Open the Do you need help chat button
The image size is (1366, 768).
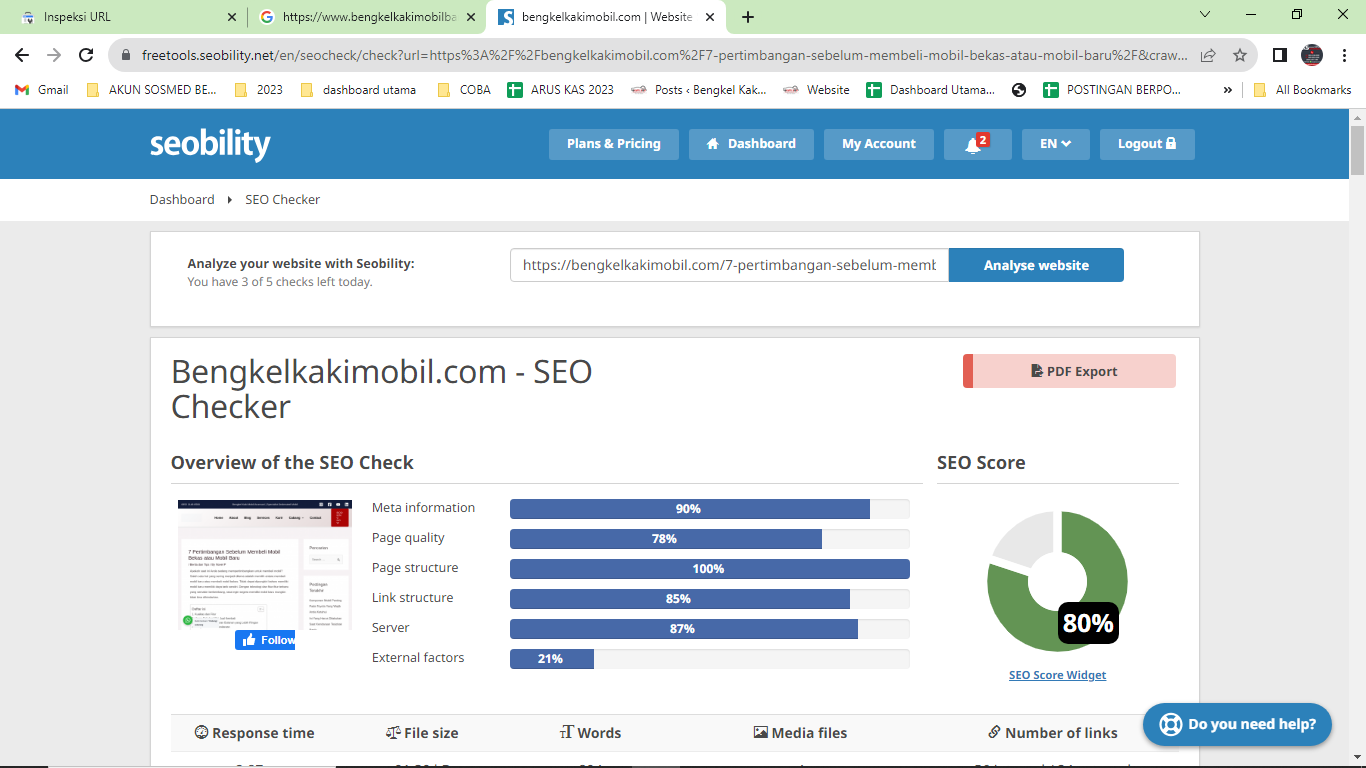click(1237, 724)
